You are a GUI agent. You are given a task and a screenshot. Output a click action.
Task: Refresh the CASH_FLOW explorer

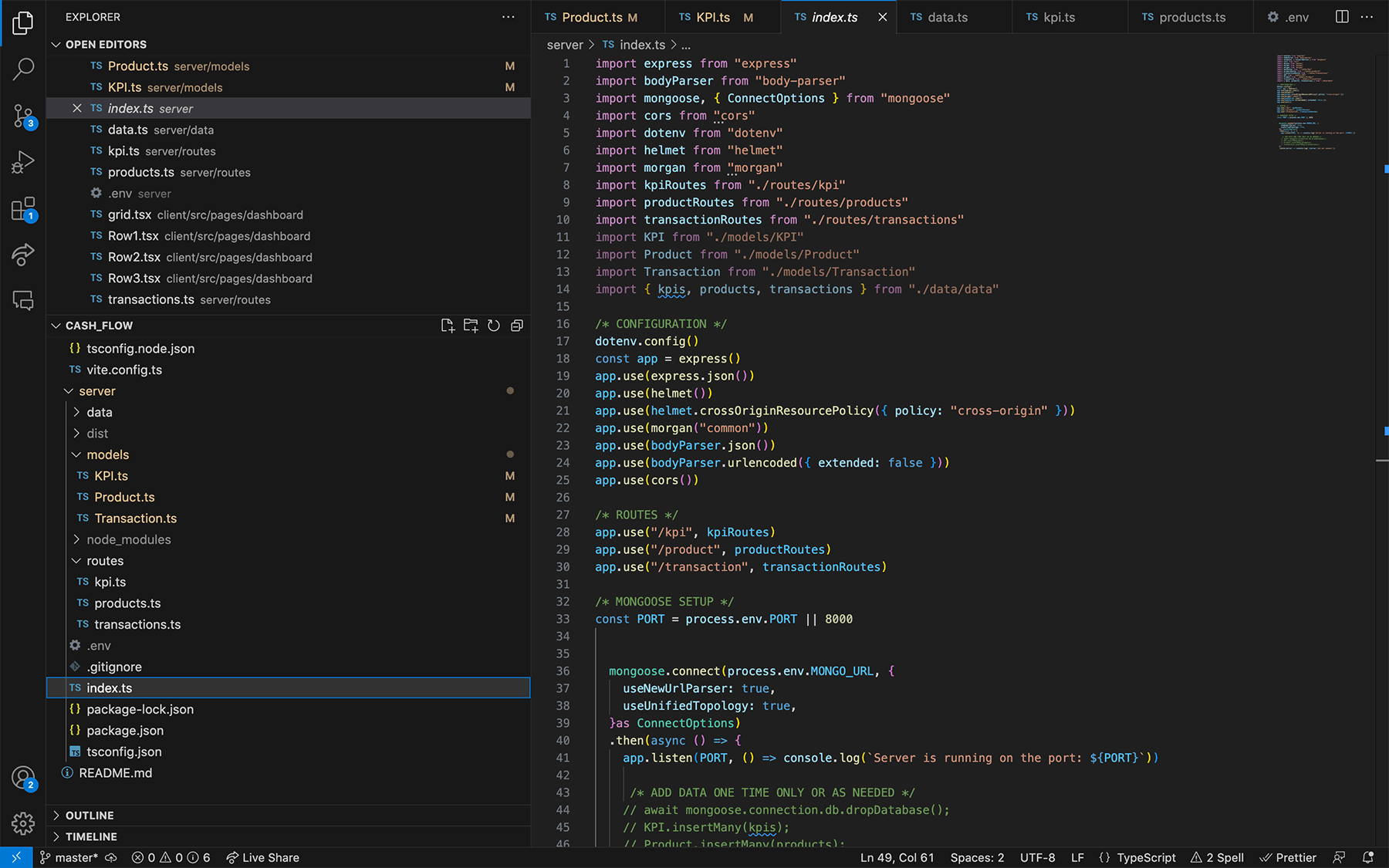point(494,326)
